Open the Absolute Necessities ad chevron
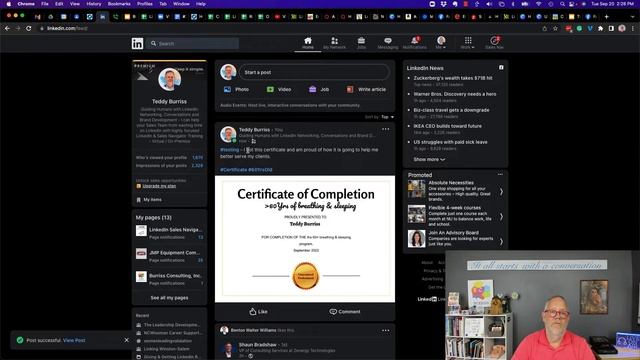This screenshot has height=360, width=640. pos(501,191)
